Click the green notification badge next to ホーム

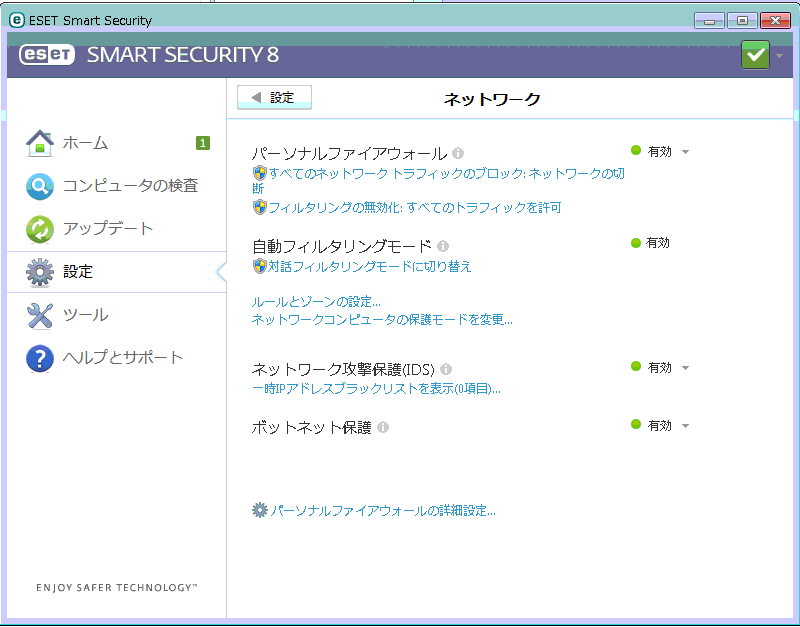coord(203,143)
